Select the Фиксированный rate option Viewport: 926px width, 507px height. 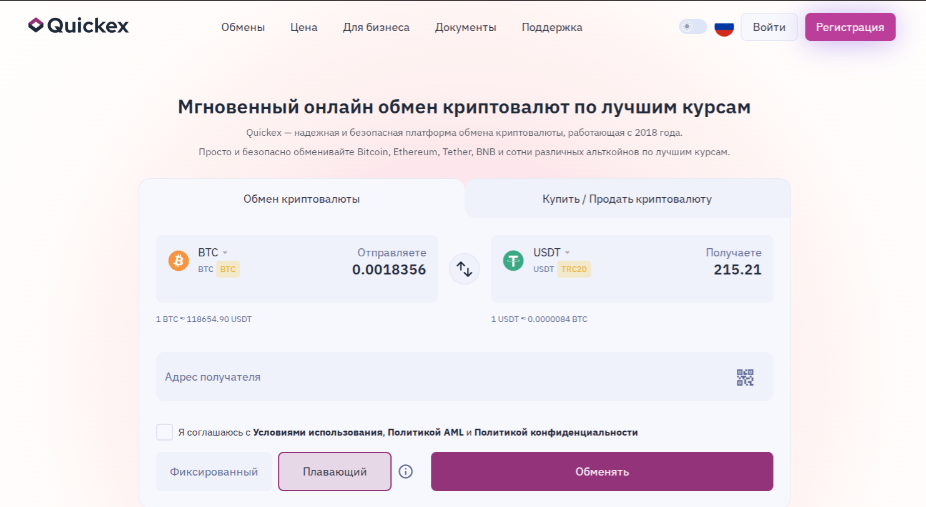coord(214,472)
